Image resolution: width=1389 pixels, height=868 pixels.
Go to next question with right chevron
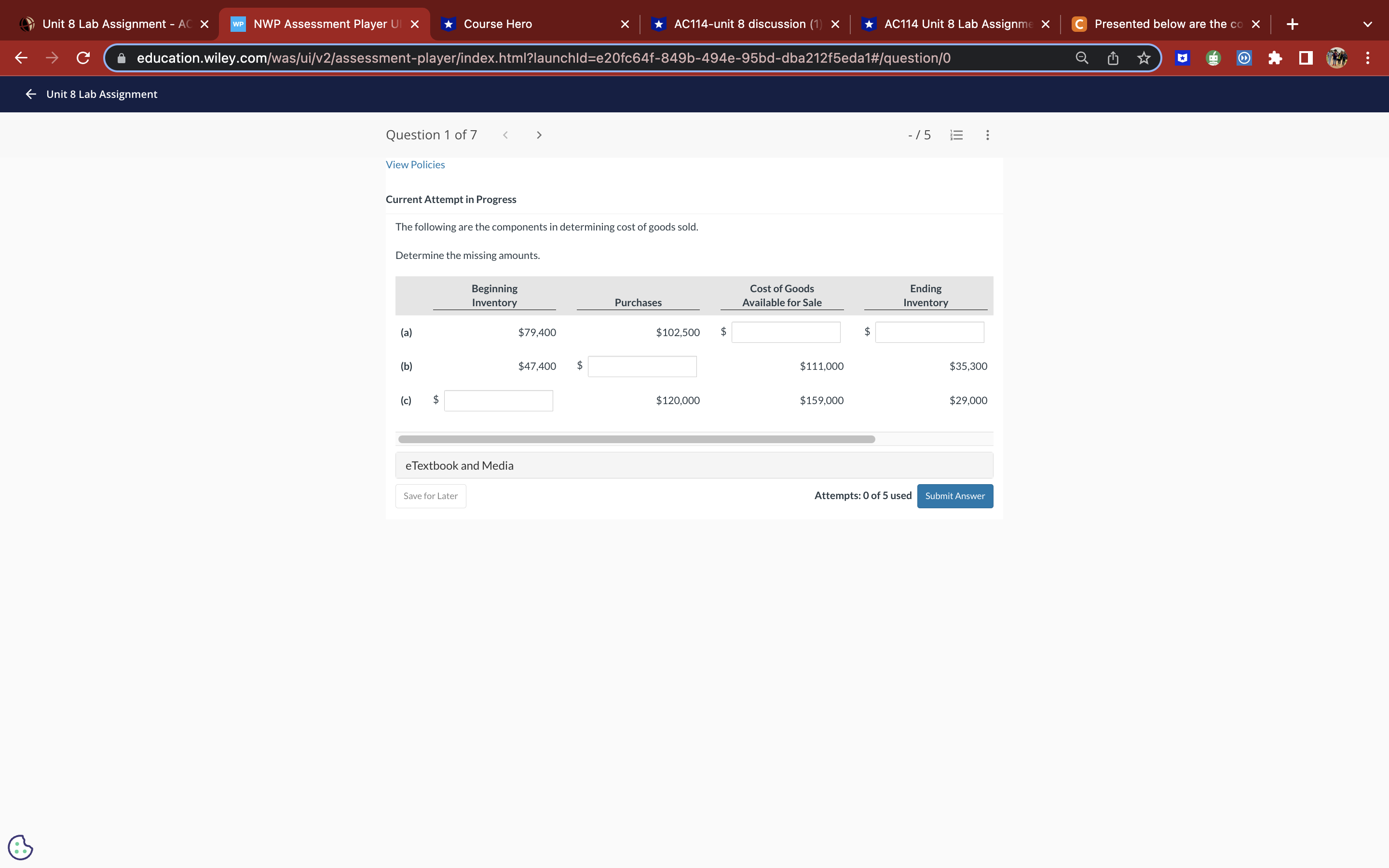pos(539,135)
